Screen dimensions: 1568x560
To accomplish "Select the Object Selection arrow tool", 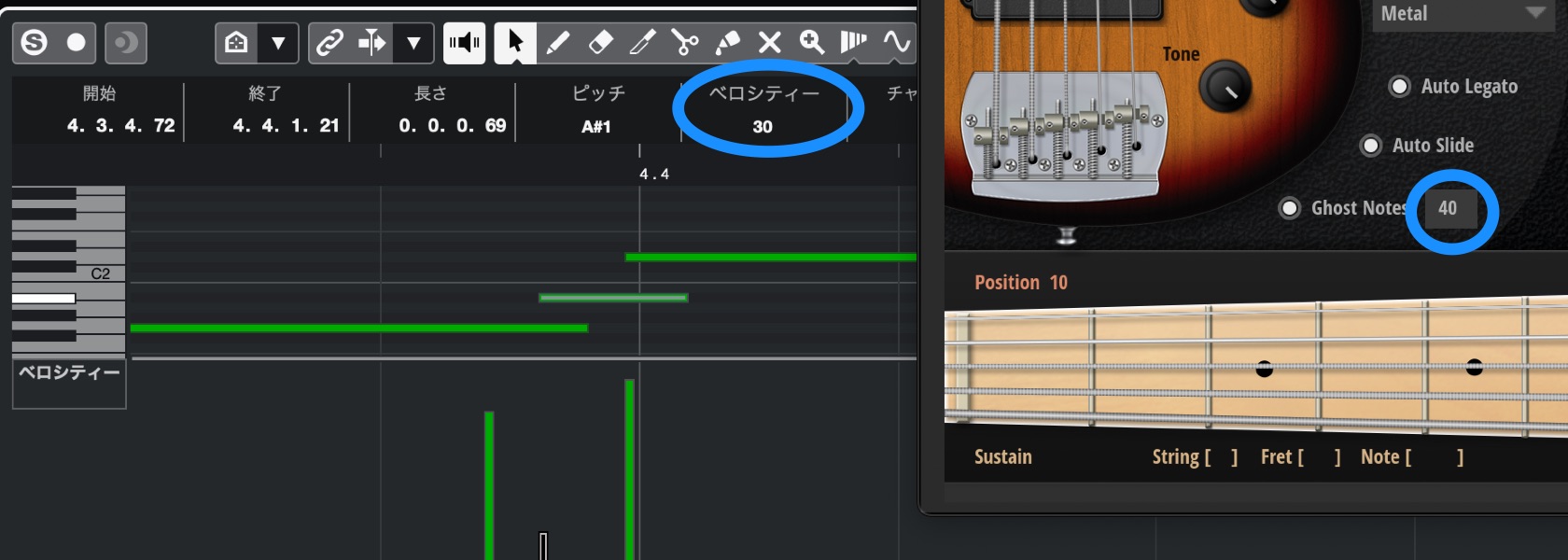I will coord(515,43).
